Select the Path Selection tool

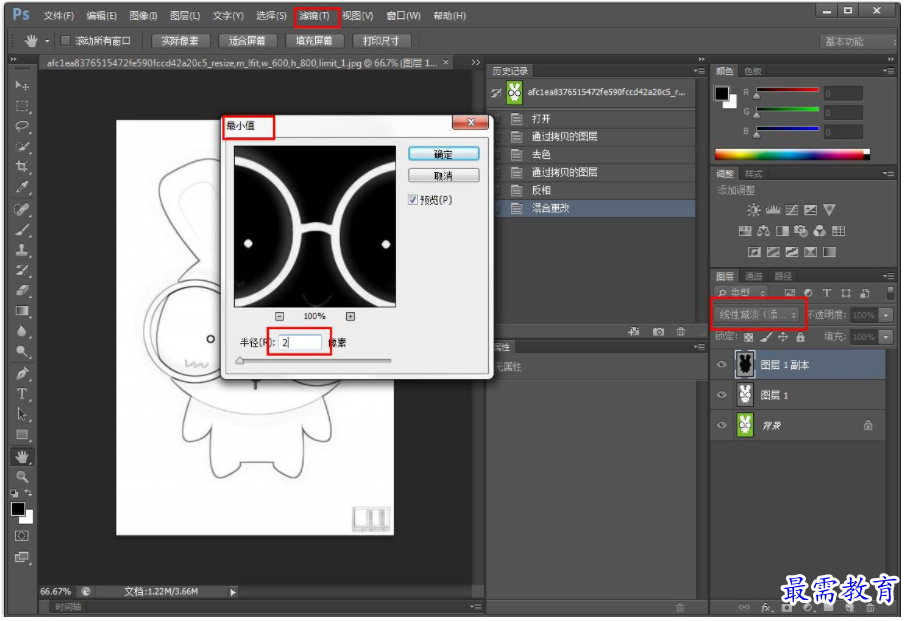coord(22,414)
